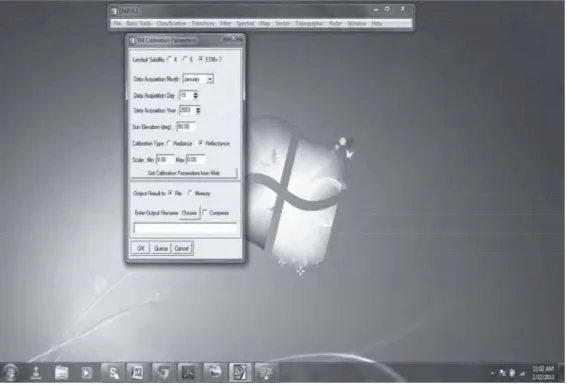Open the Topographic menu

[x=309, y=23]
